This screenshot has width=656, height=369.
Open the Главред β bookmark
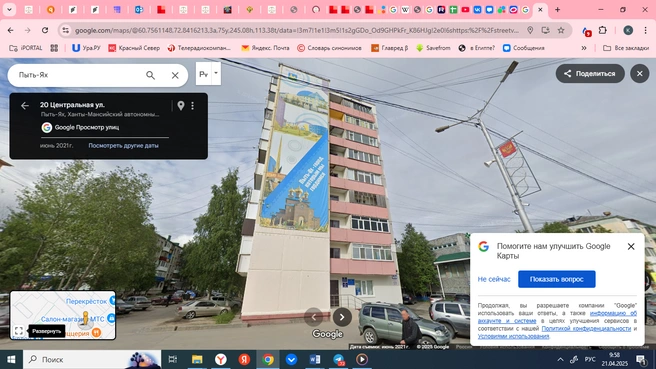point(390,48)
